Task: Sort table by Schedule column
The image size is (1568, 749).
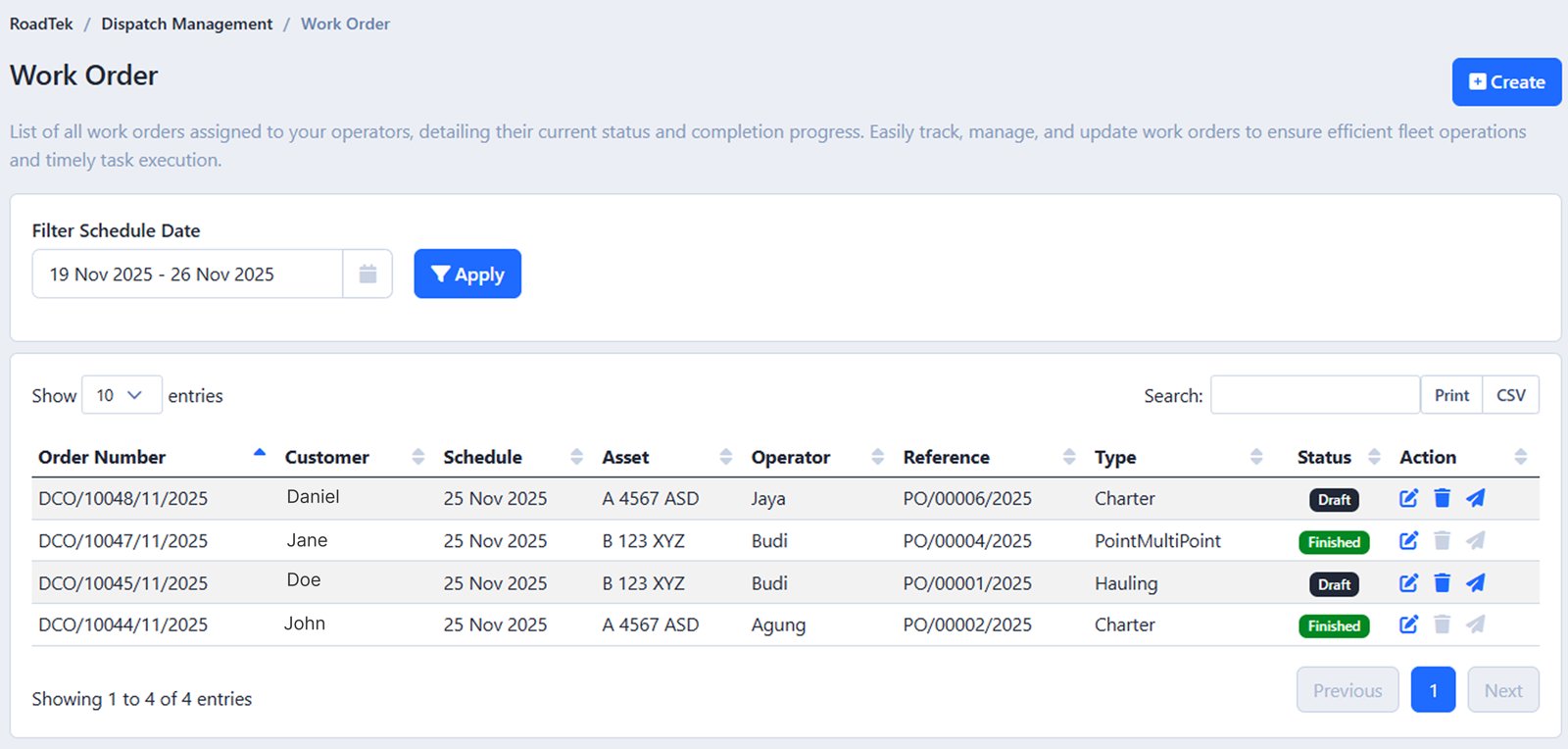Action: (482, 457)
